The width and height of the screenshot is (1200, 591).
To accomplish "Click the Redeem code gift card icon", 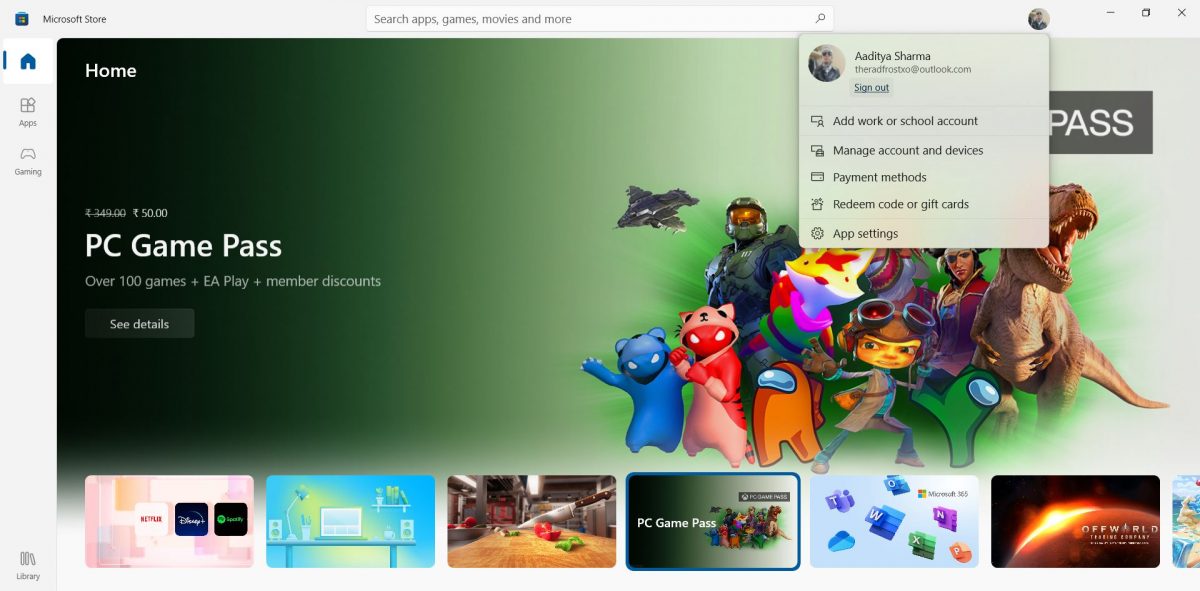I will [817, 204].
